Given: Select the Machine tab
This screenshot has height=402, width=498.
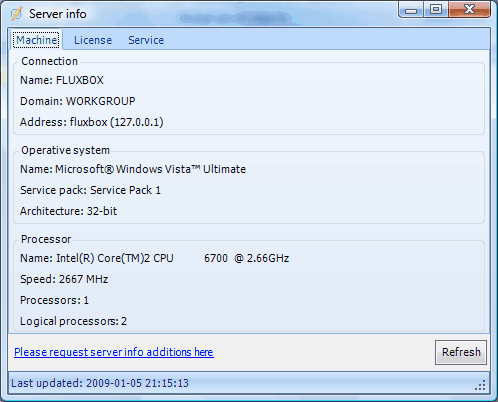Looking at the screenshot, I should tap(36, 40).
